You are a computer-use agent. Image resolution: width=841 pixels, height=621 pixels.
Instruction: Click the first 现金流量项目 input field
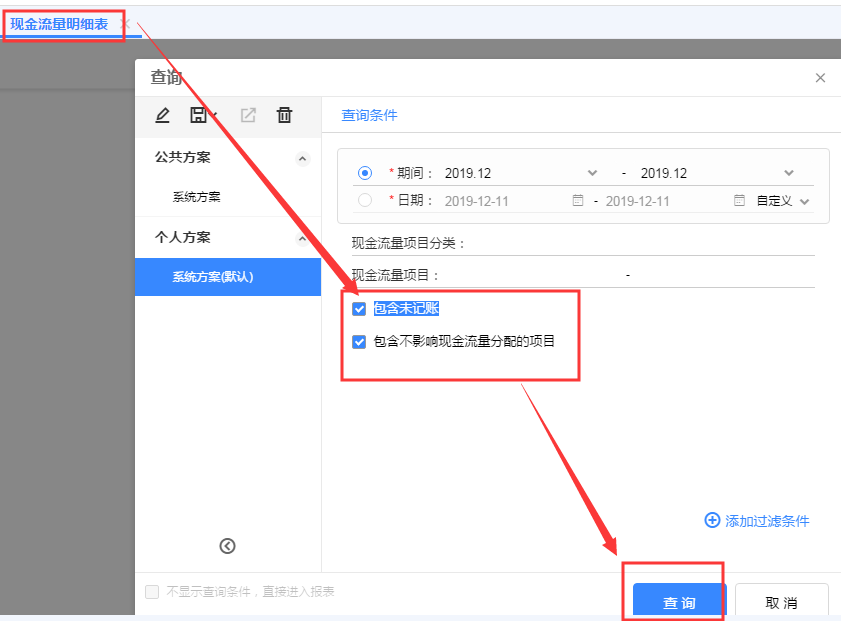click(531, 275)
